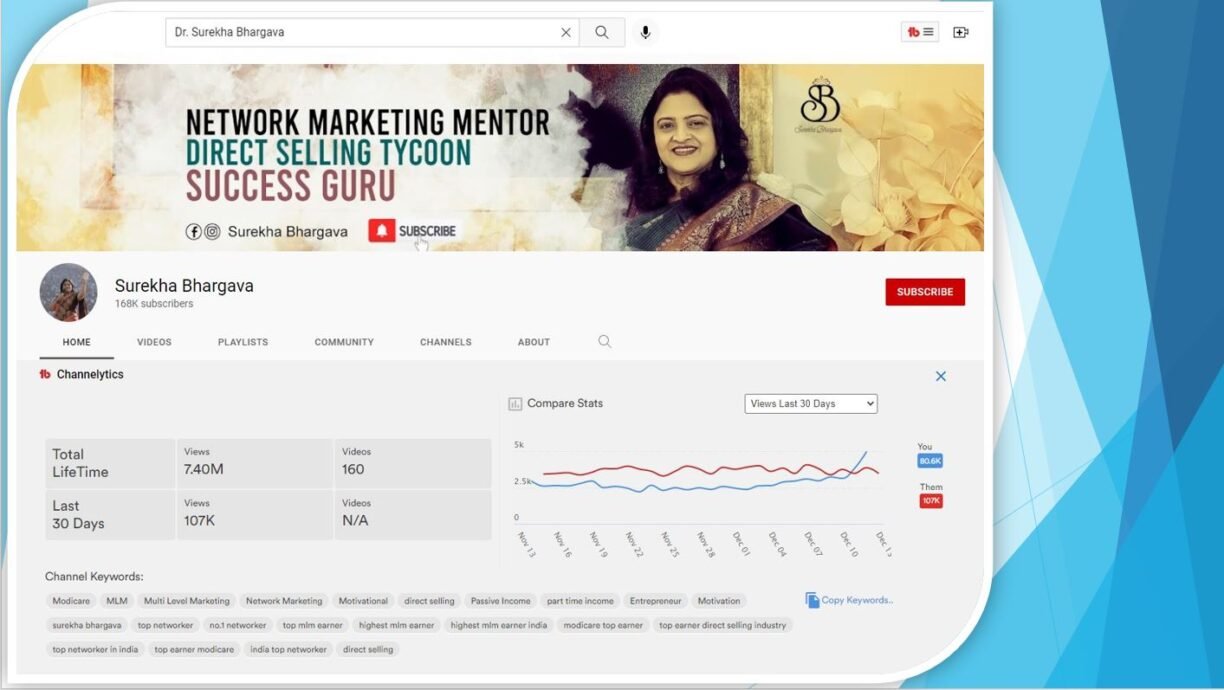
Task: Click the Compare Stats chart icon
Action: (515, 404)
